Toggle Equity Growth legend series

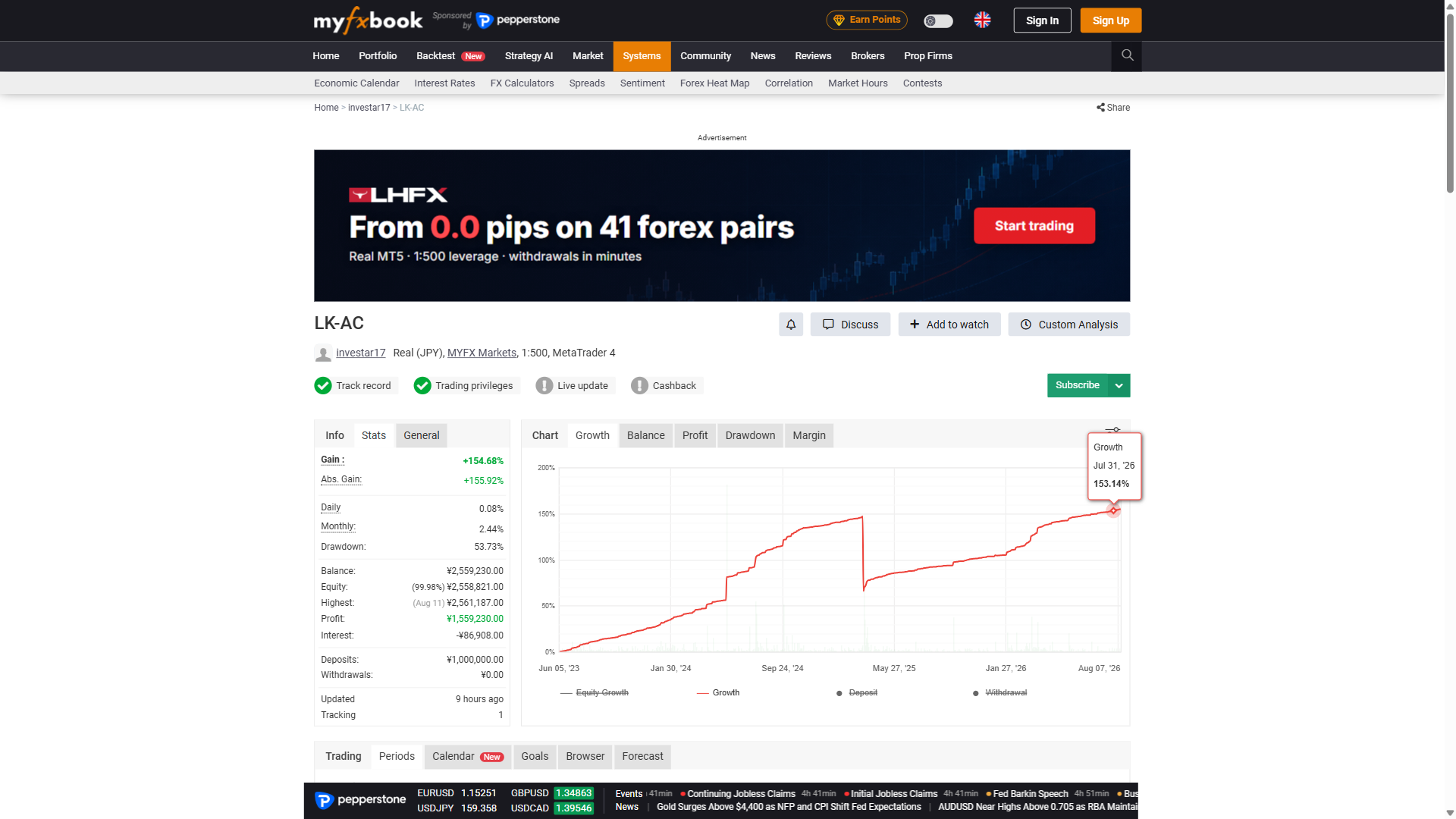(x=595, y=693)
